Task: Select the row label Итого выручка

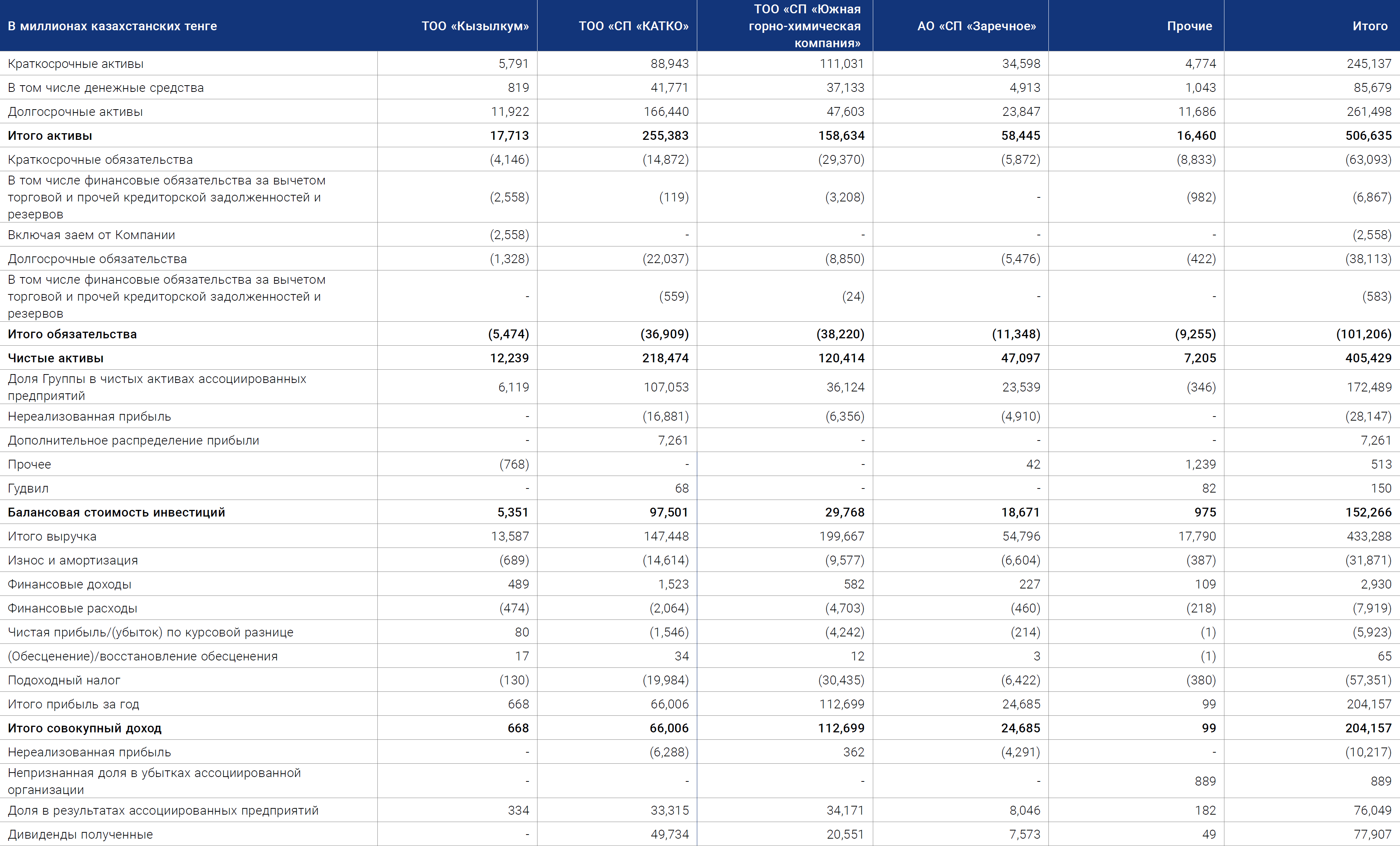Action: click(x=52, y=536)
